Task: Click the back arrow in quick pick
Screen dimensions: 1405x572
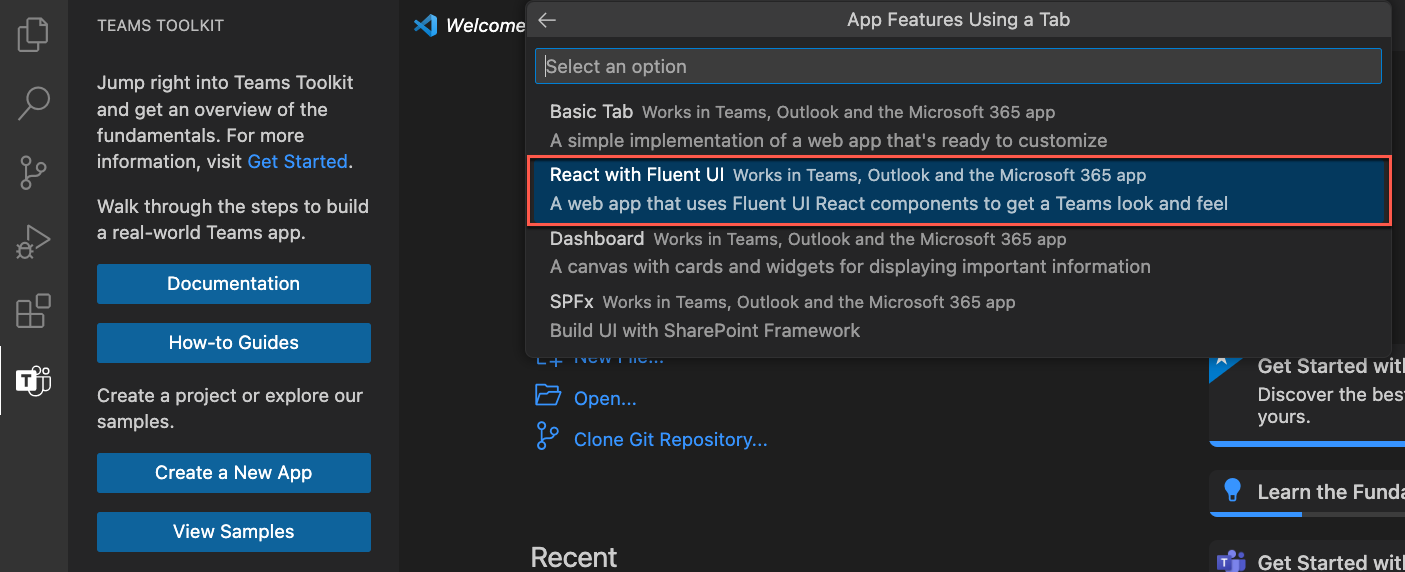Action: (x=546, y=19)
